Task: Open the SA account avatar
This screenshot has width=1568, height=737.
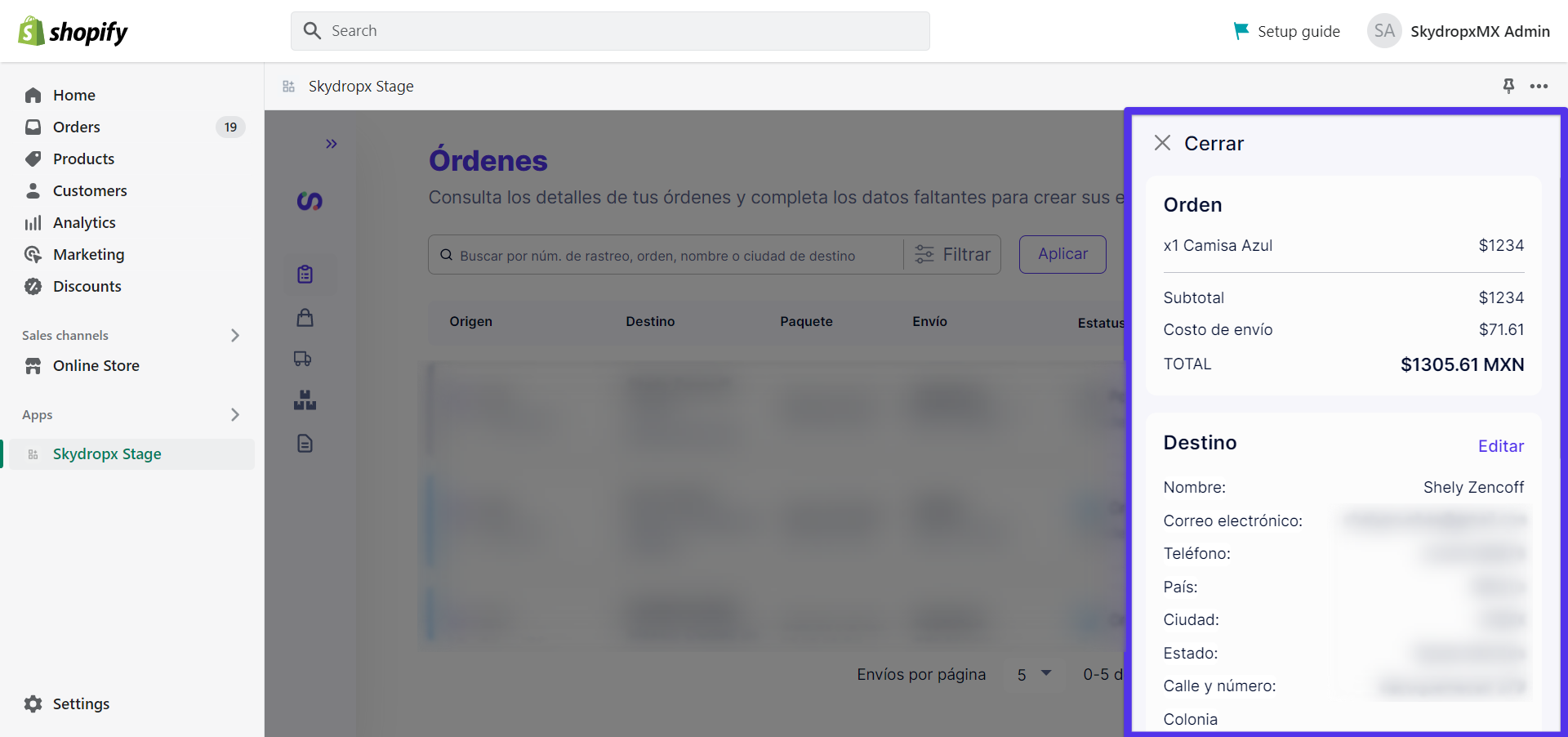Action: click(x=1384, y=31)
